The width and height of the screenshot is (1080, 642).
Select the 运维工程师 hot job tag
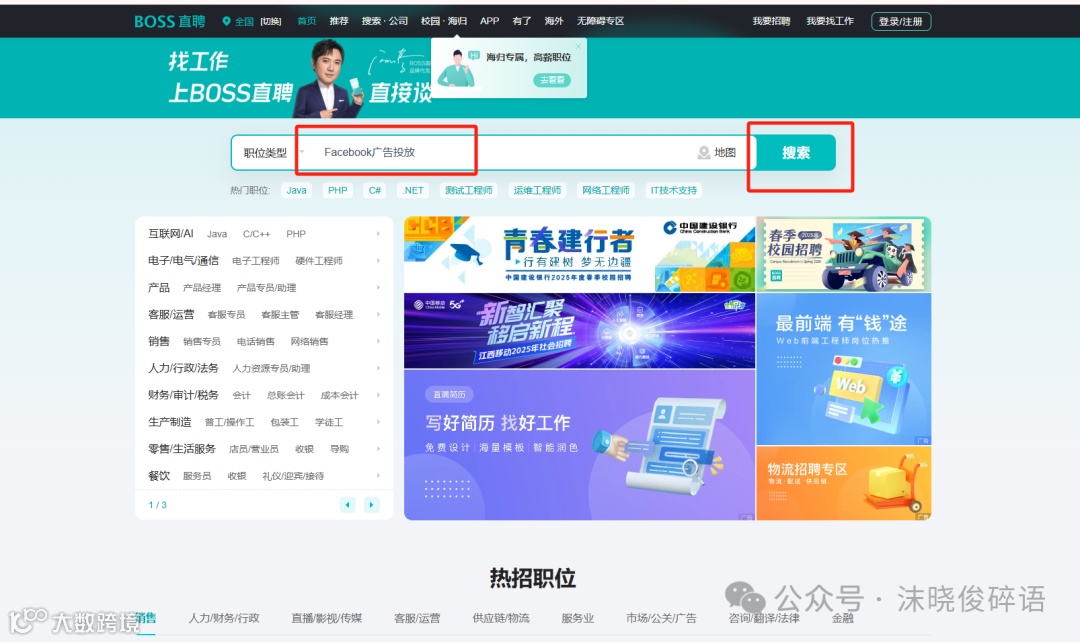[x=537, y=190]
